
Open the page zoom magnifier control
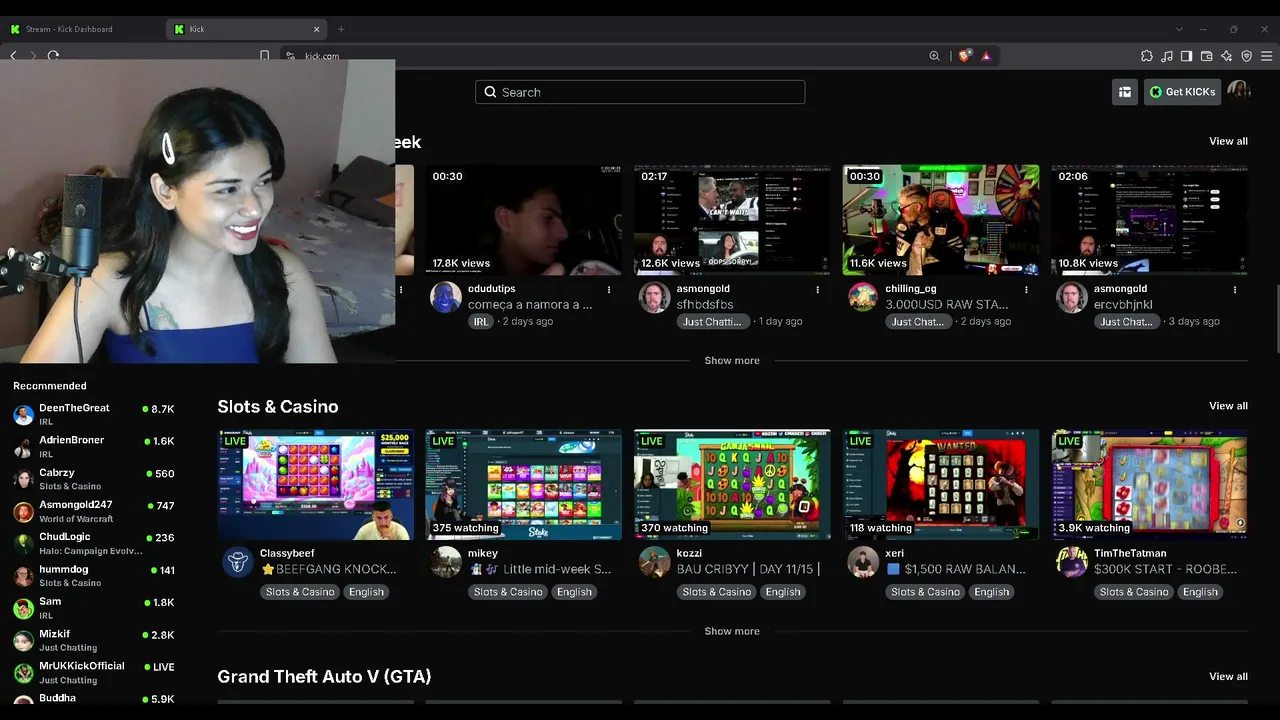(x=934, y=56)
